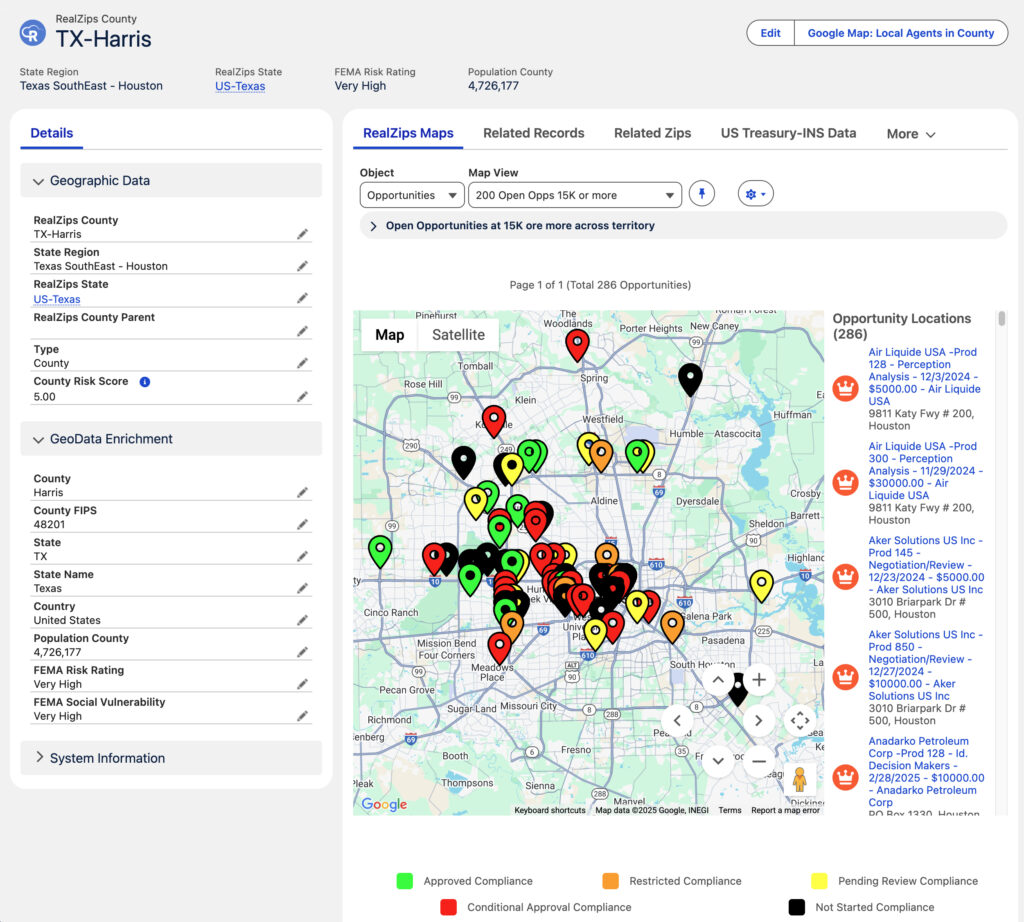Open the Object dropdown showing Opportunities
This screenshot has width=1024, height=922.
411,195
